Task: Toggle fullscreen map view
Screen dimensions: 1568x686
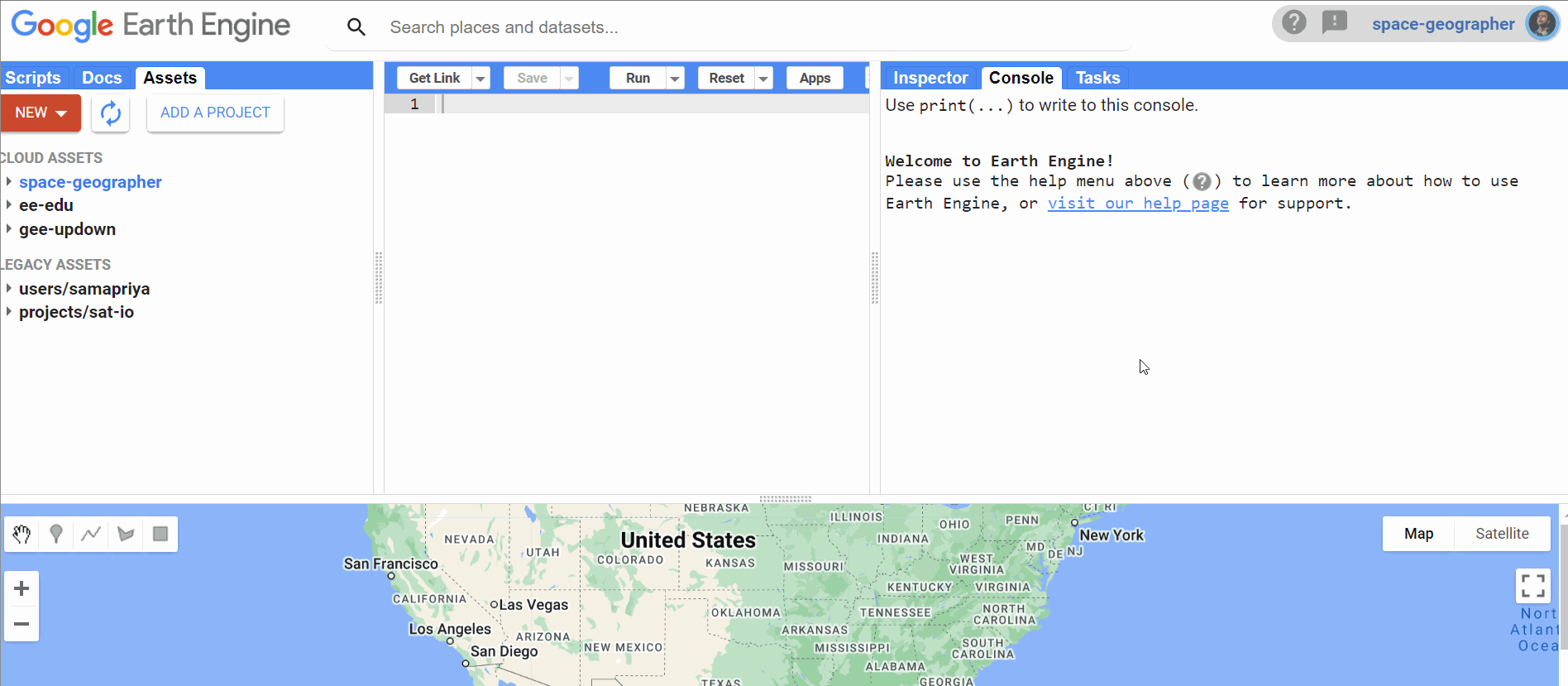Action: click(x=1532, y=586)
